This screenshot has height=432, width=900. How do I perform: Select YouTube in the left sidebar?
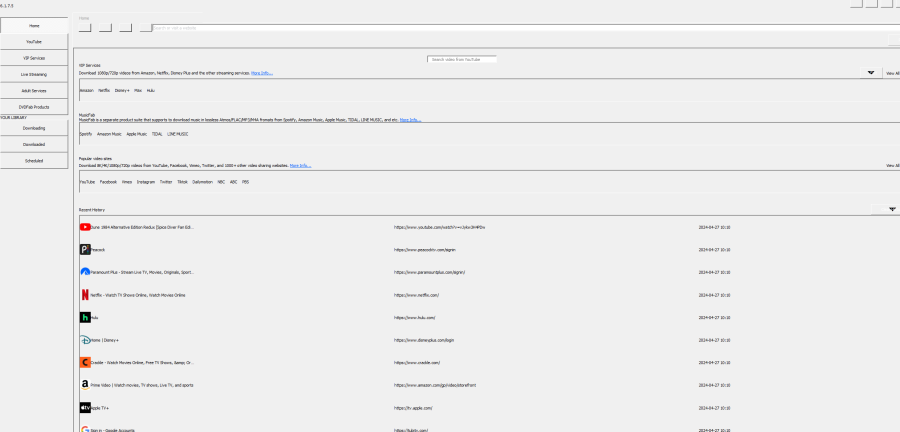(34, 42)
